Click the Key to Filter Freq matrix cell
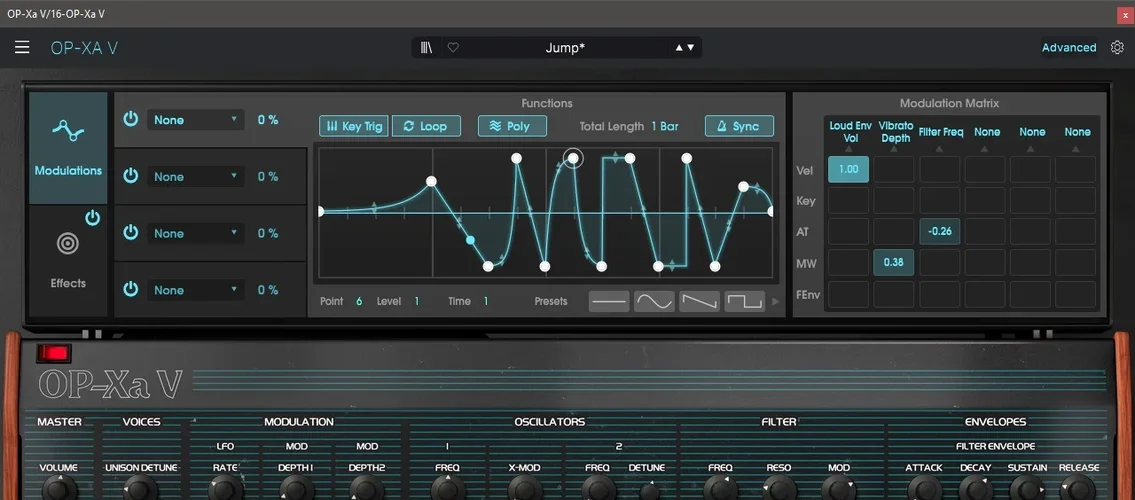This screenshot has height=500, width=1135. click(x=940, y=200)
